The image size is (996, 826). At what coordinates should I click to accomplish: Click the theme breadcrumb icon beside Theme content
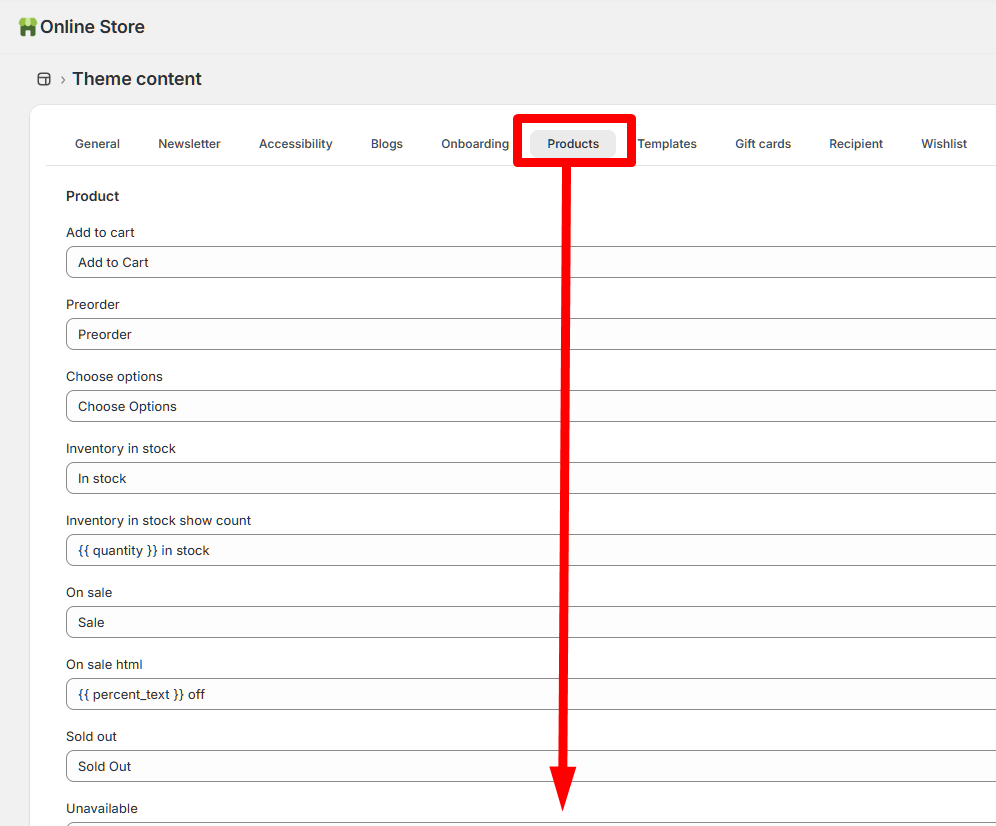click(x=44, y=79)
